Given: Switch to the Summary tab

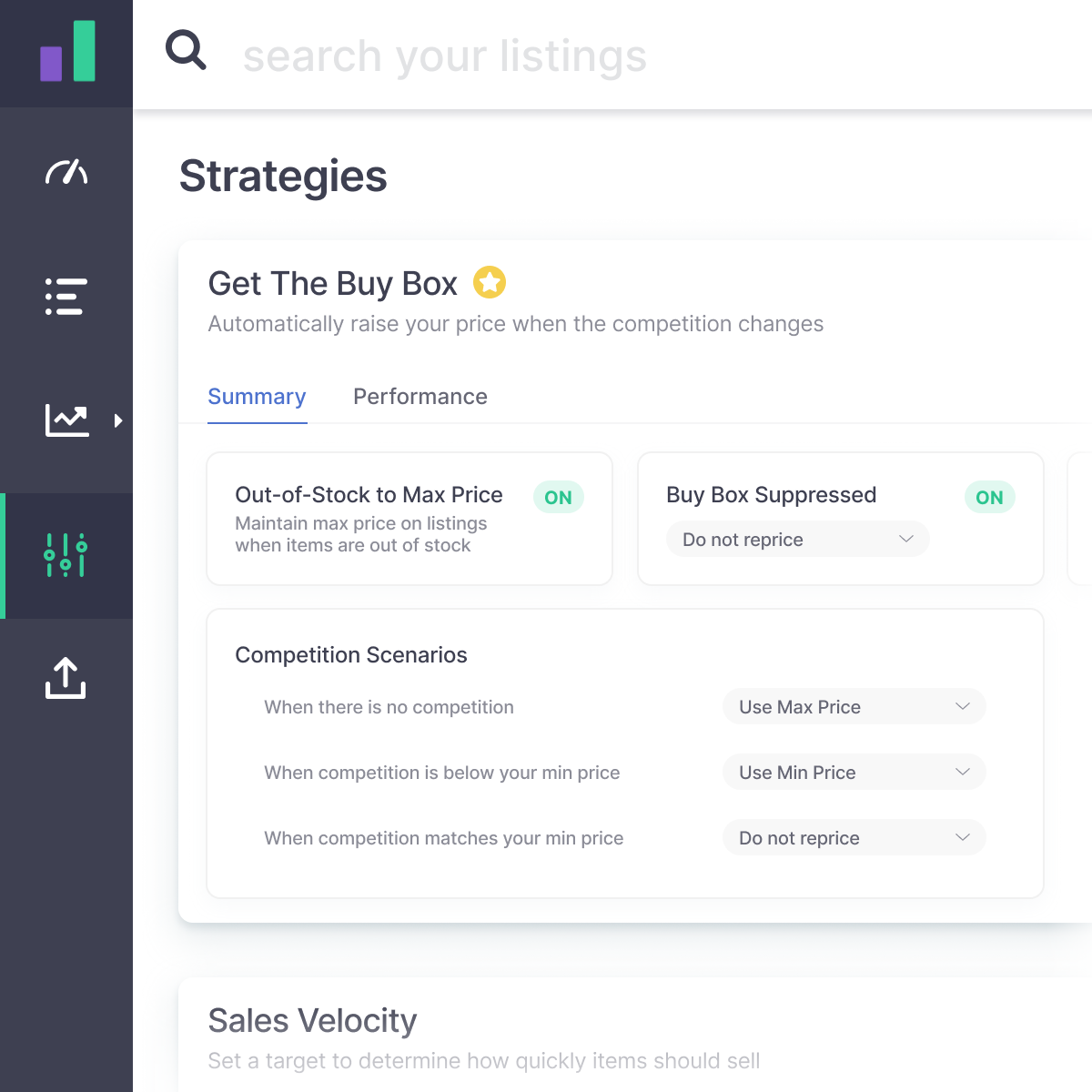Looking at the screenshot, I should pyautogui.click(x=257, y=397).
